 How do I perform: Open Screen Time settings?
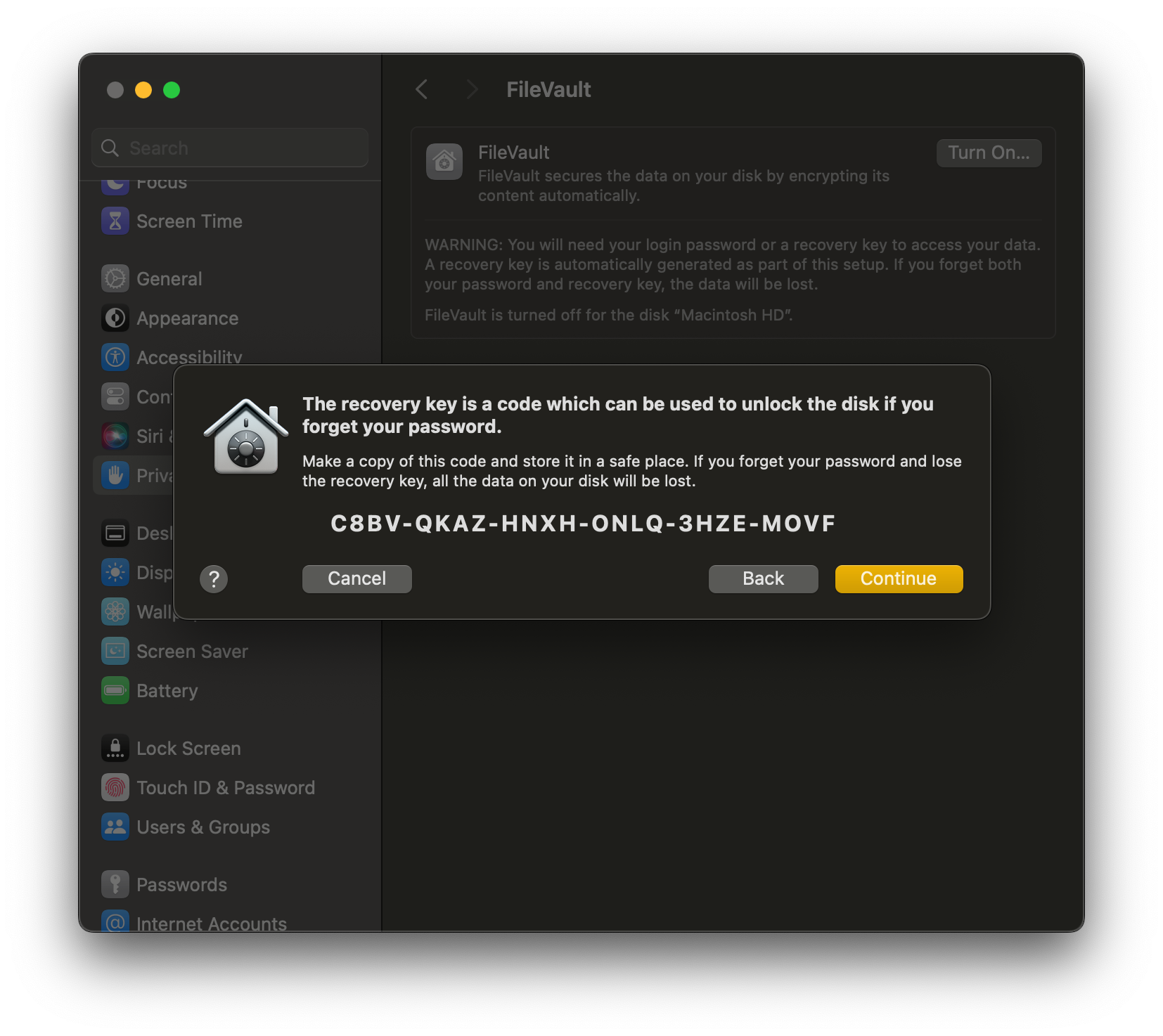[x=230, y=221]
